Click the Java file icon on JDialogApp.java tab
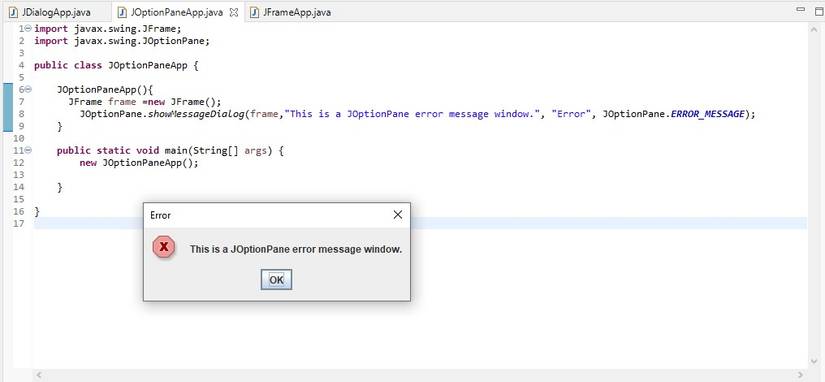This screenshot has width=825, height=382. pyautogui.click(x=14, y=12)
